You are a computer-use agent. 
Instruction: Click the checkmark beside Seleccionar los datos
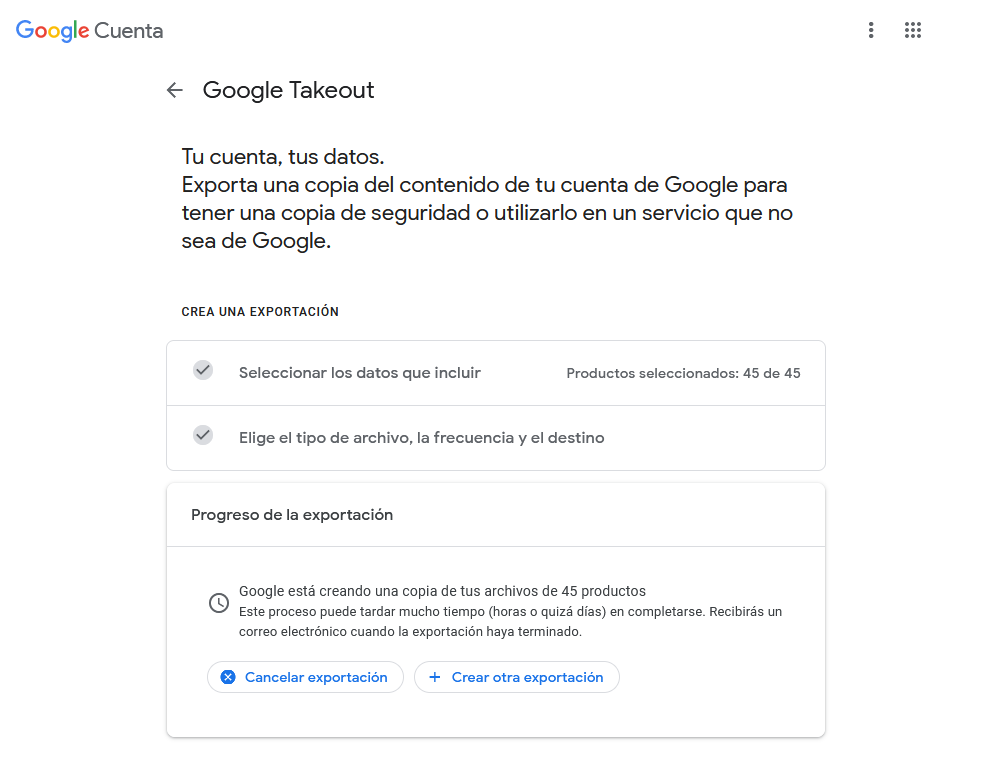pyautogui.click(x=203, y=370)
